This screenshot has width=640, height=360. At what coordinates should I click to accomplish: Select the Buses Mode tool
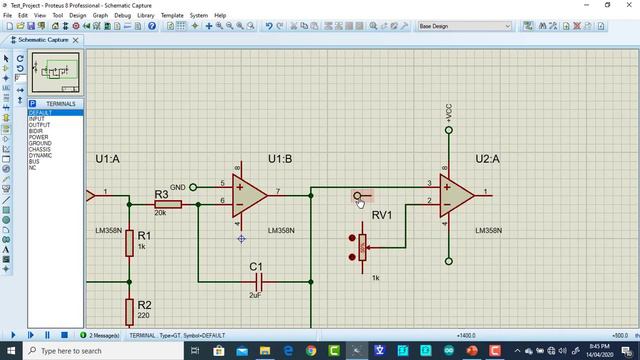point(6,108)
